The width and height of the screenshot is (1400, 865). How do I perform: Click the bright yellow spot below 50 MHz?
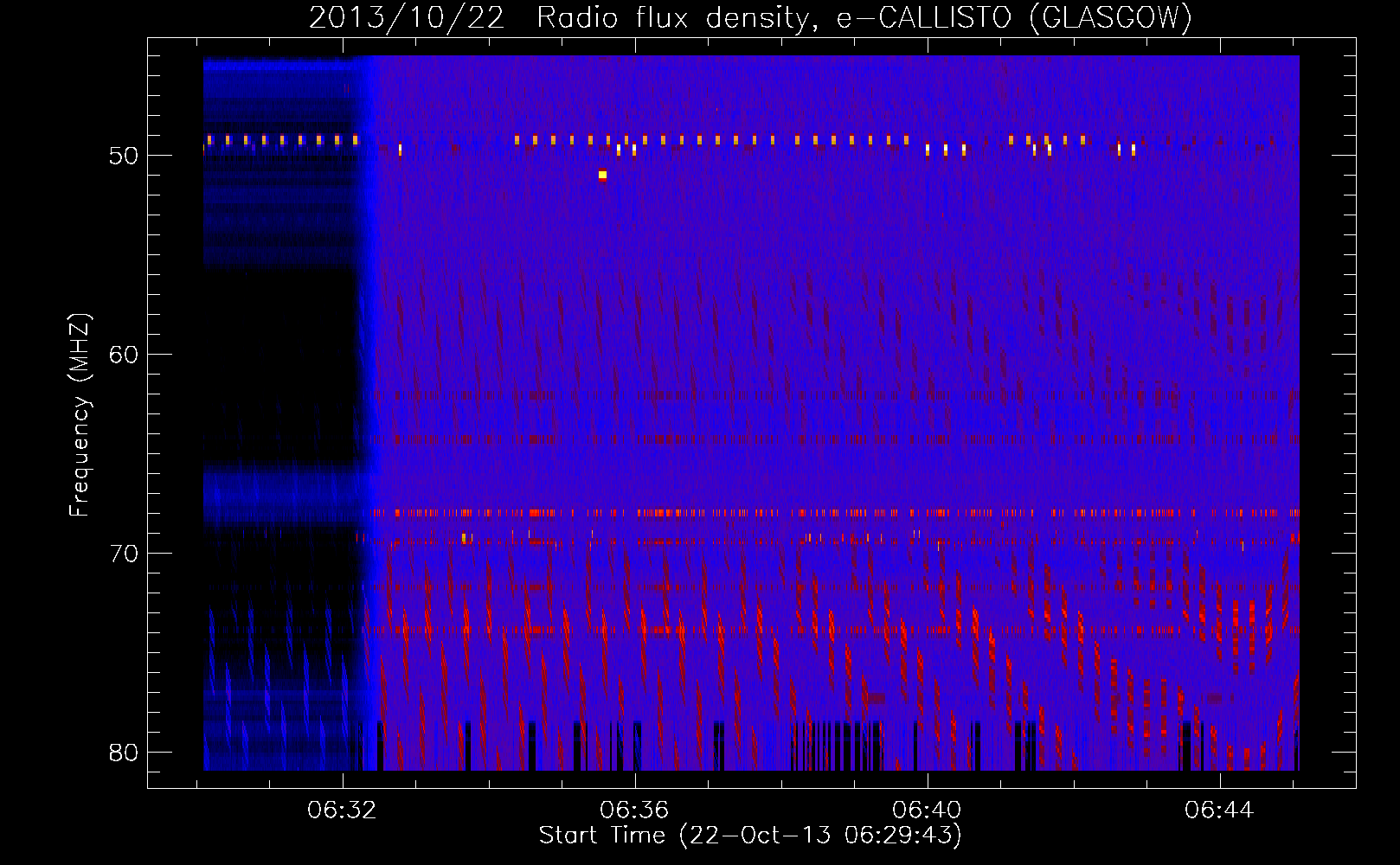[602, 175]
